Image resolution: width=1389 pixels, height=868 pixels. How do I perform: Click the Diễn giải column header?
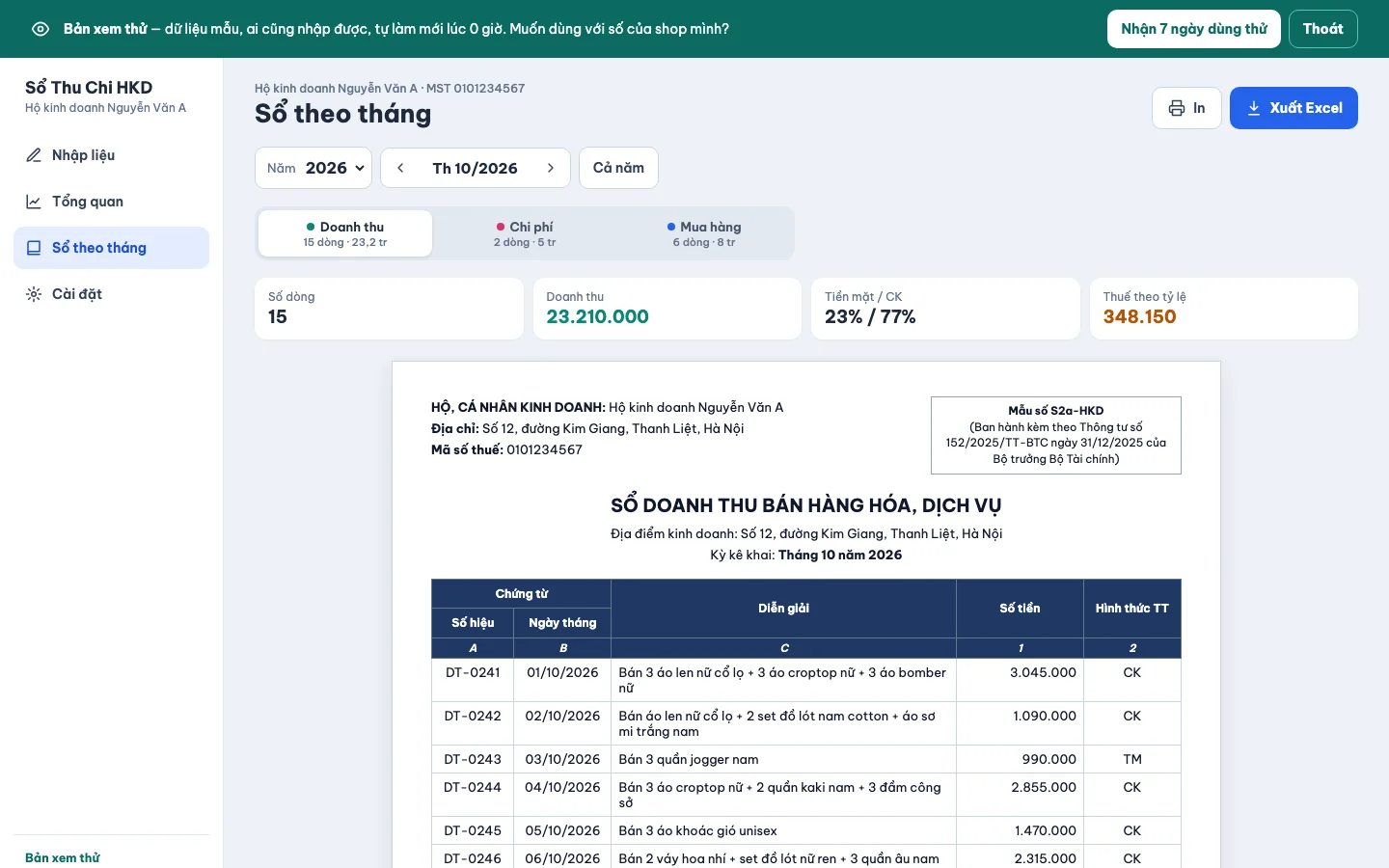tap(783, 609)
